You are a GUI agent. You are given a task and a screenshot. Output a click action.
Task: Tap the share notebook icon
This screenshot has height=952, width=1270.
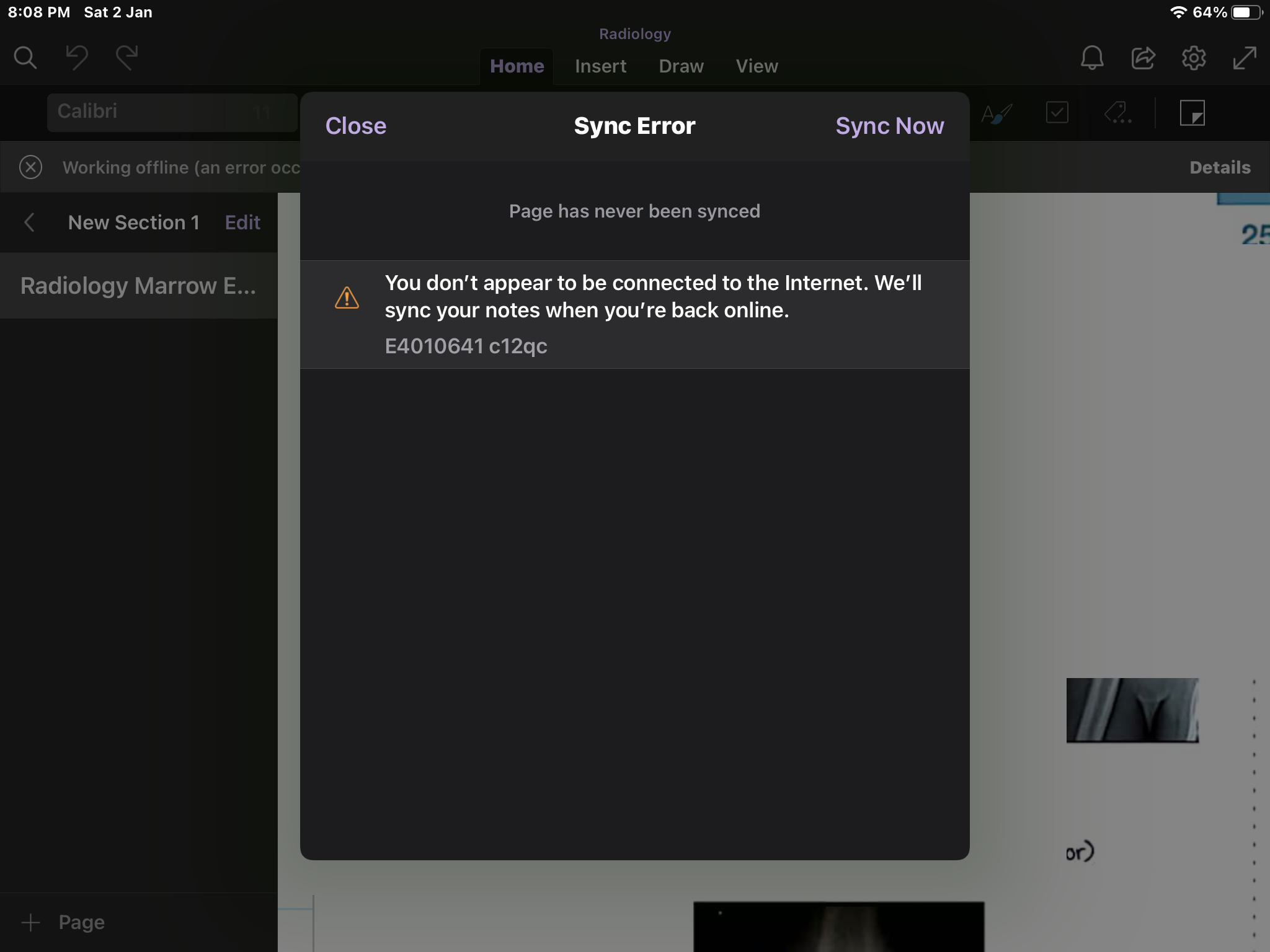click(x=1143, y=58)
